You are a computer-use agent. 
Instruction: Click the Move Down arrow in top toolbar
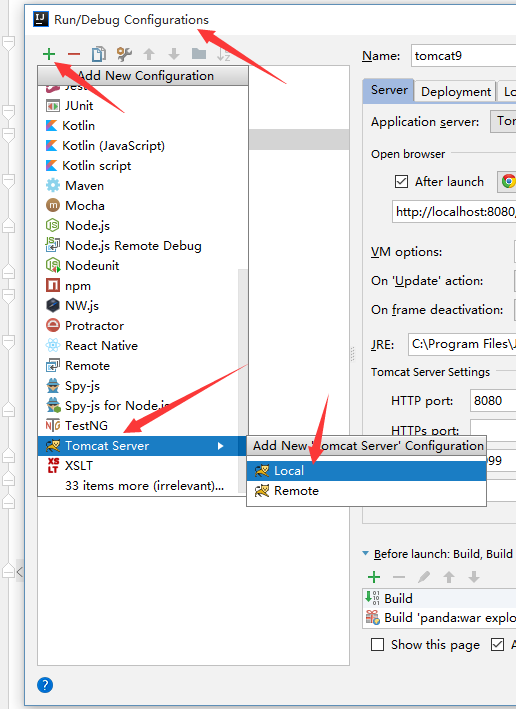(x=174, y=54)
